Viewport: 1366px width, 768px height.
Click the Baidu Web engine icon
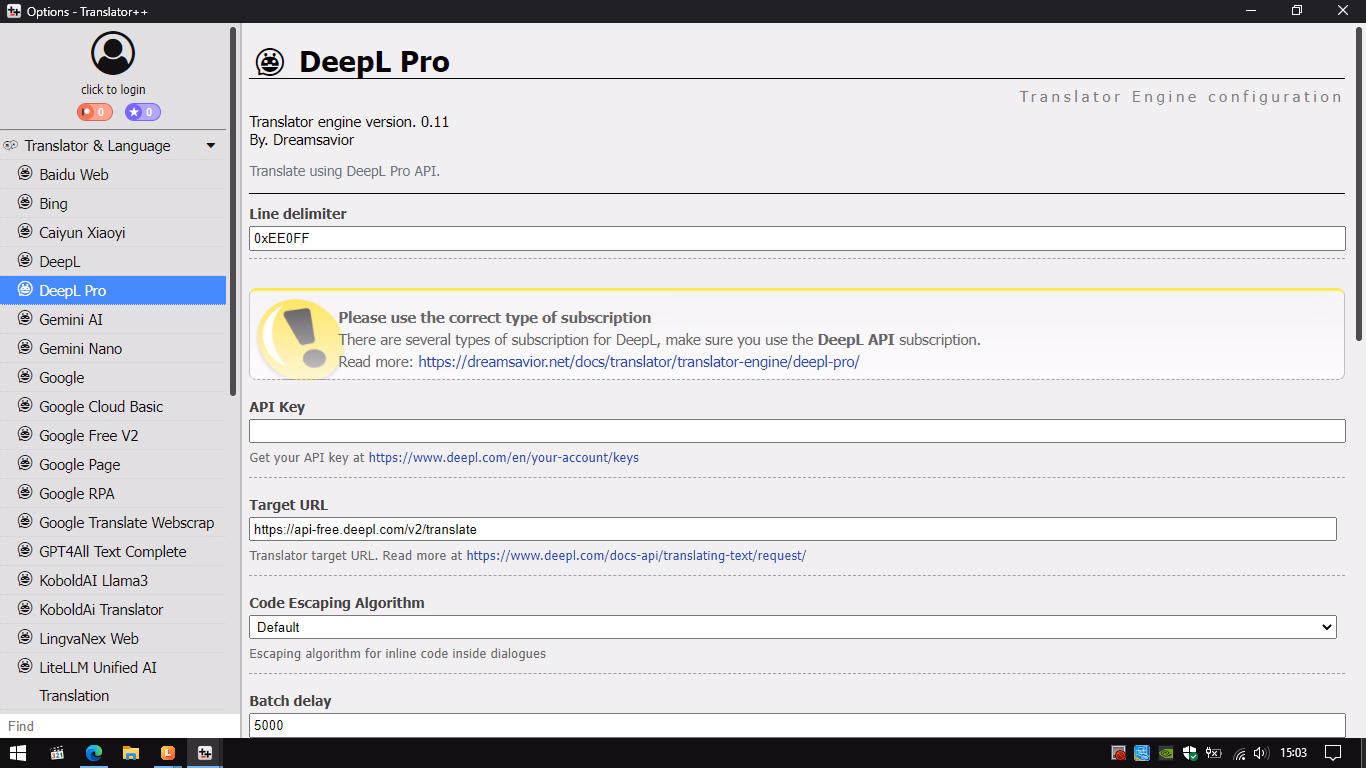click(25, 174)
